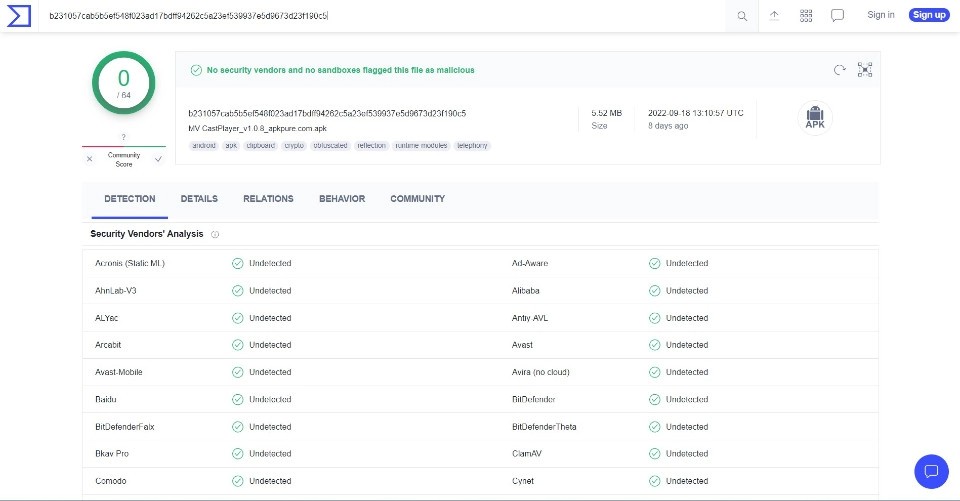Click the telephony tag
960x501 pixels.
click(x=472, y=146)
